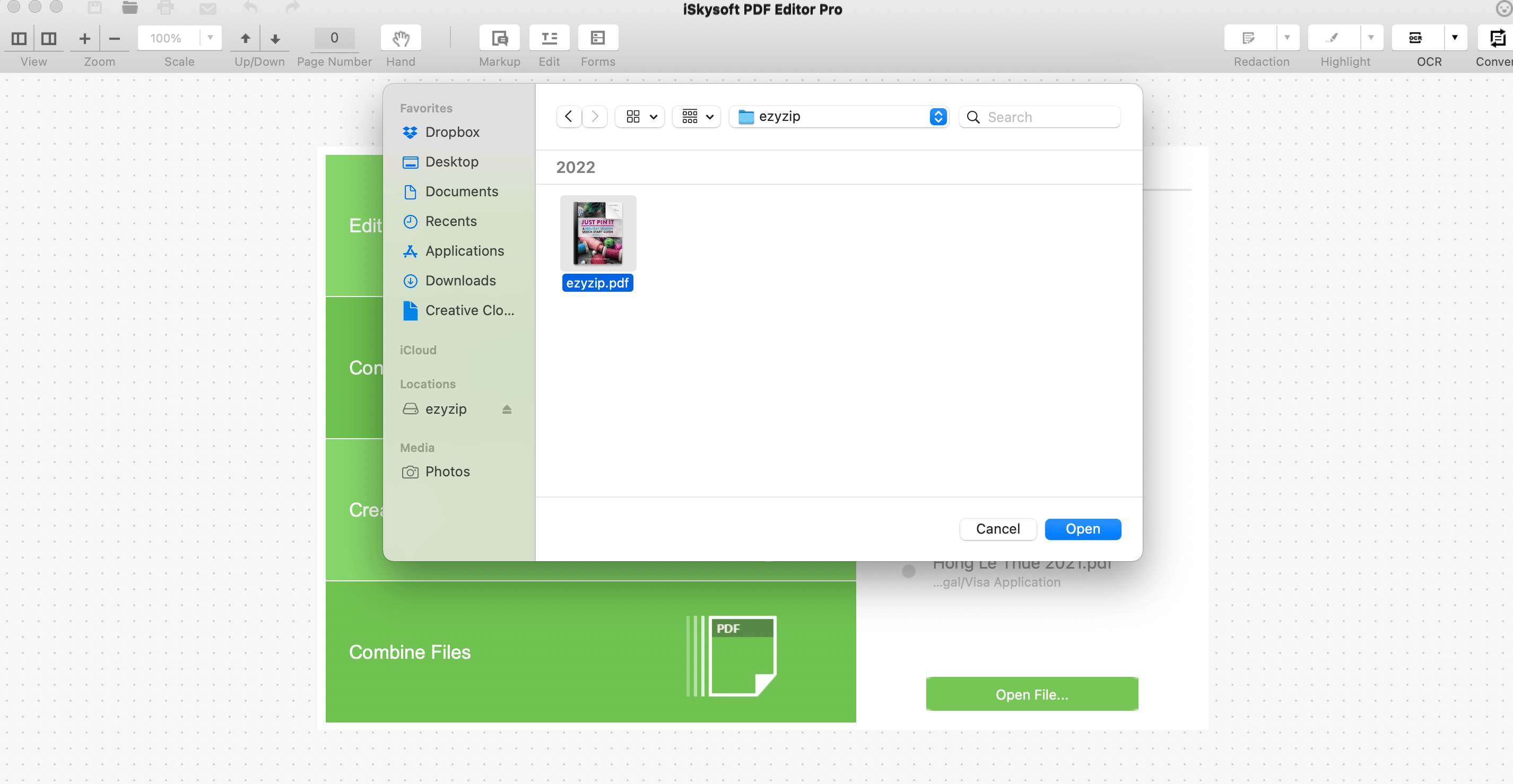Cancel the file open dialog
Screen dimensions: 1513x784
(x=997, y=528)
